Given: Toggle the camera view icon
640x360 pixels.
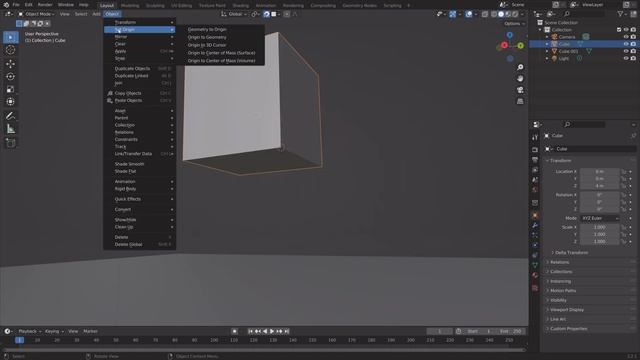Looking at the screenshot, I should coord(520,90).
